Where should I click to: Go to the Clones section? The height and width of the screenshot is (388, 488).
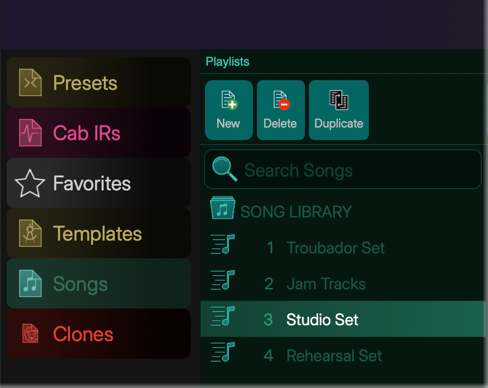point(99,334)
